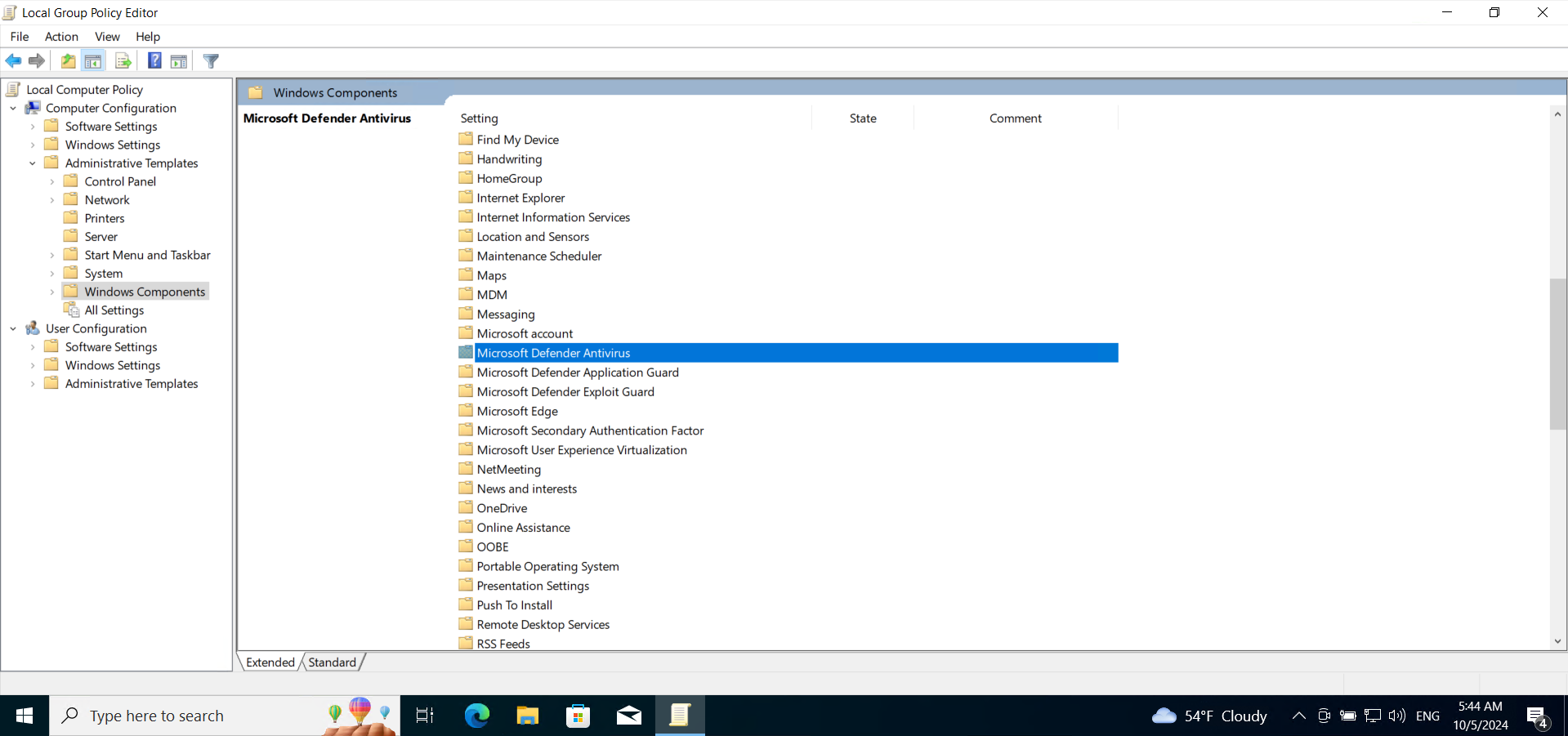This screenshot has width=1568, height=736.
Task: Select Microsoft Defender Exploit Guard folder
Action: coord(565,392)
